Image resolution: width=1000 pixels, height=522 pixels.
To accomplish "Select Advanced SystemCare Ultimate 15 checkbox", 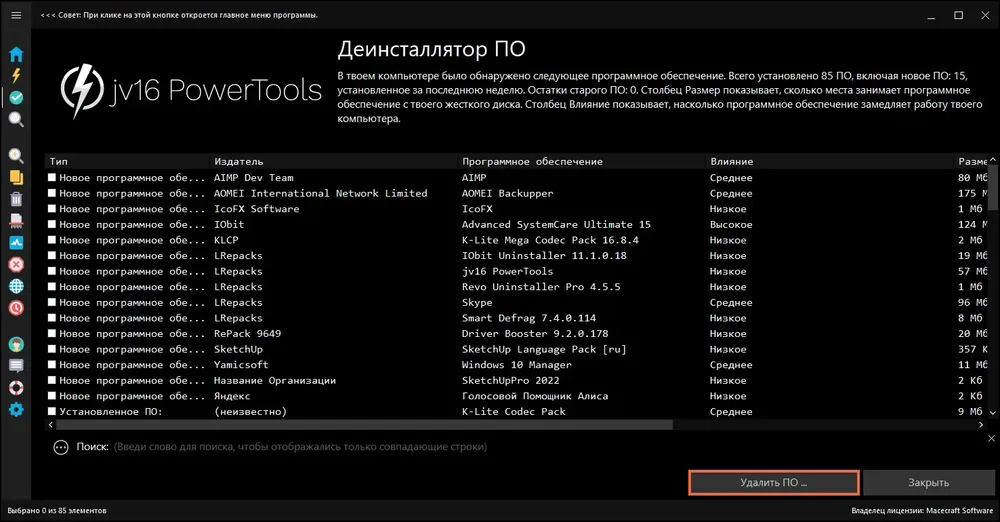I will (x=52, y=225).
